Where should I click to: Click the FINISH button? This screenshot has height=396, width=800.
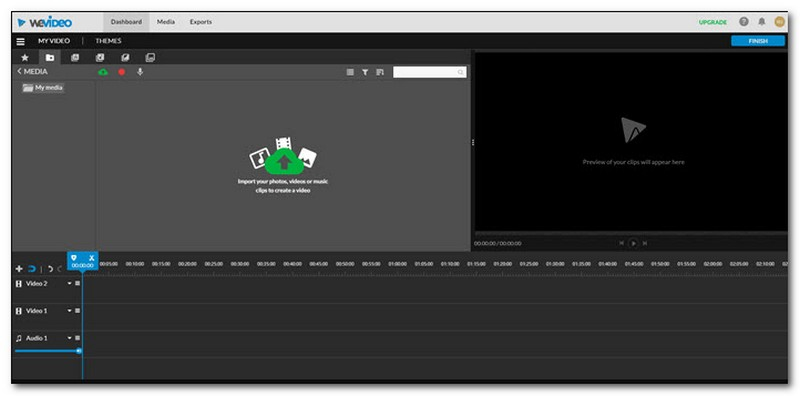(x=758, y=41)
